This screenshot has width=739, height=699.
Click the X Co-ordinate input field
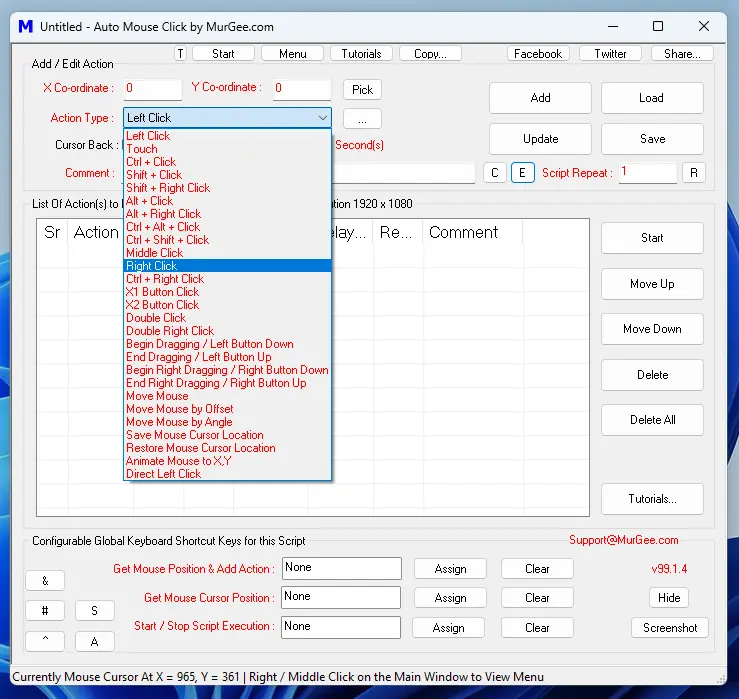(x=153, y=89)
